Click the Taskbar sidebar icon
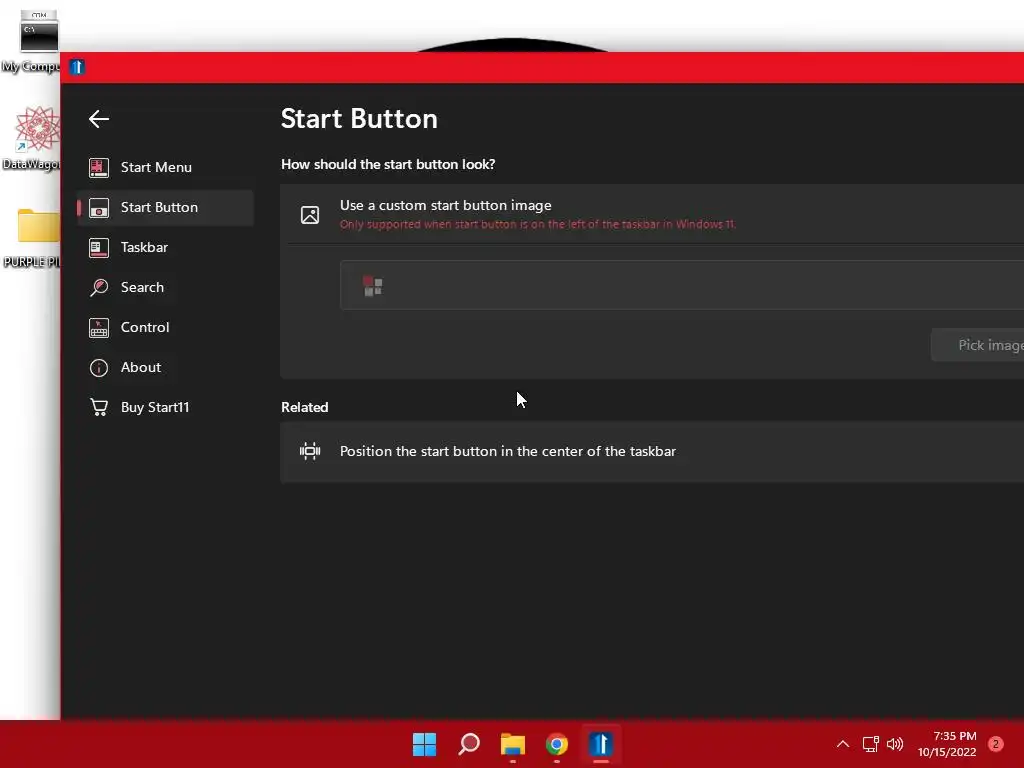 coord(99,248)
